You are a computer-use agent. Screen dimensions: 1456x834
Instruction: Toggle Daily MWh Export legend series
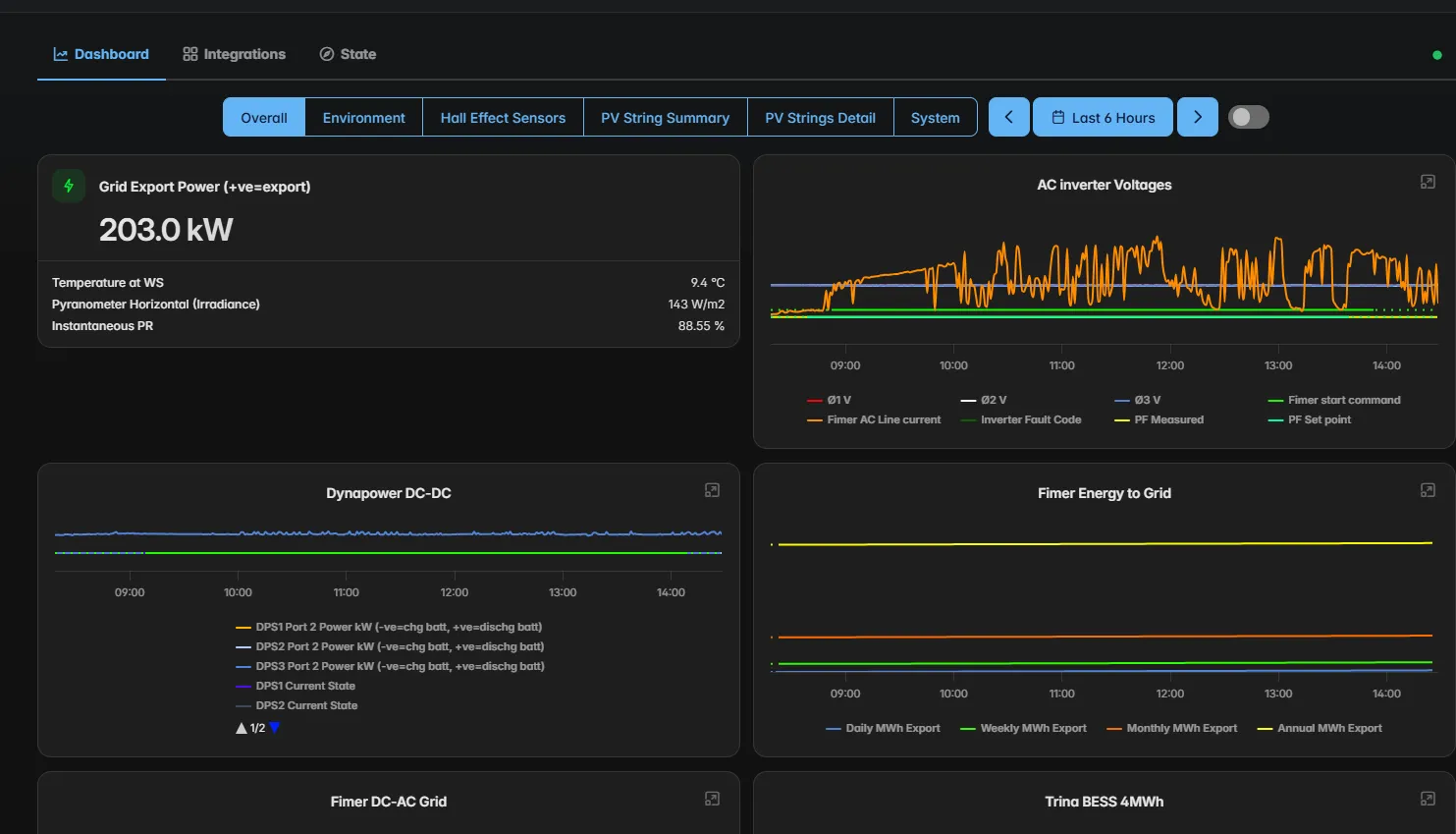[x=883, y=728]
